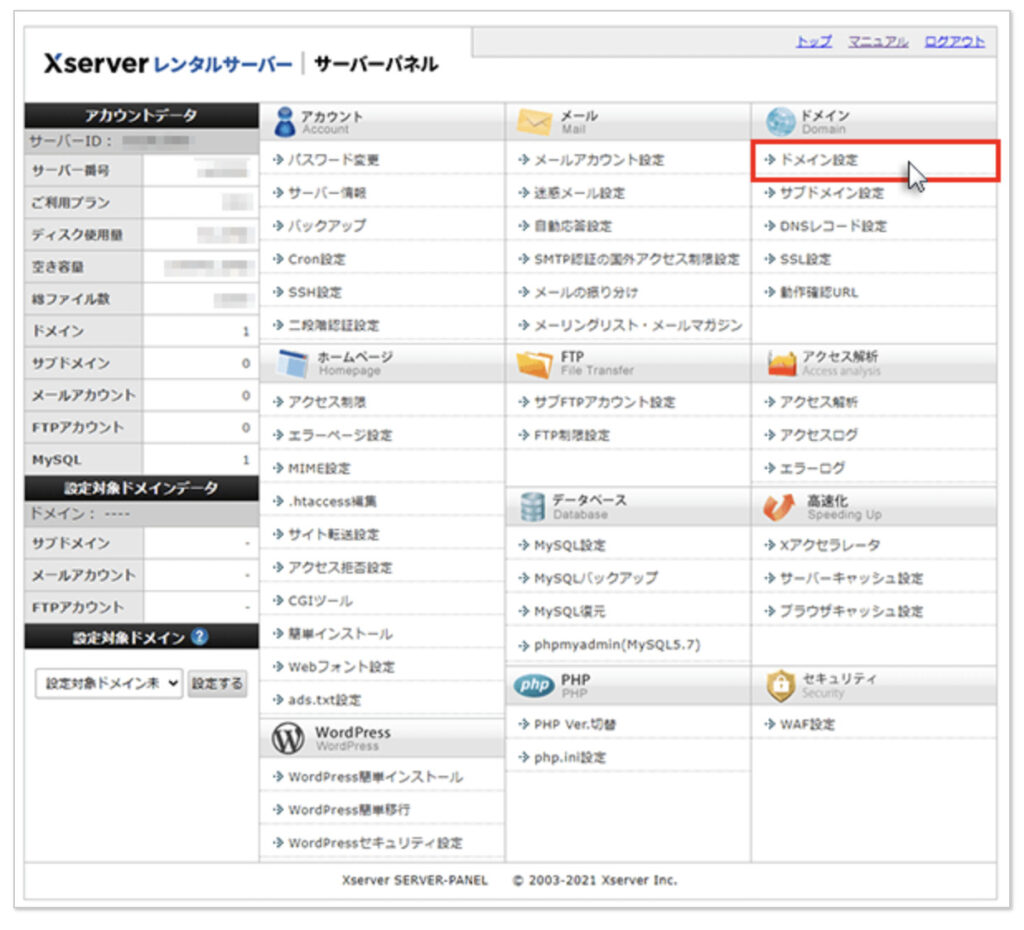Open メーリングリスト・メールマガジン
Screen dimensions: 1024x930
pos(638,326)
